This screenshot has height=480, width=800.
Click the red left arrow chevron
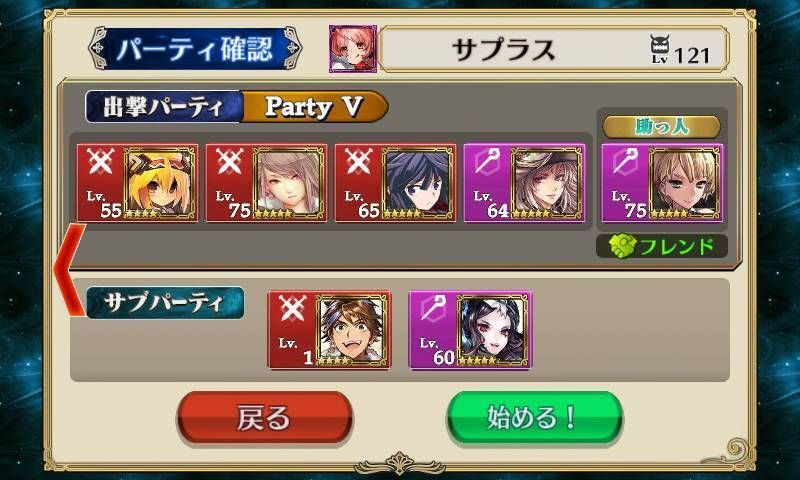point(69,270)
